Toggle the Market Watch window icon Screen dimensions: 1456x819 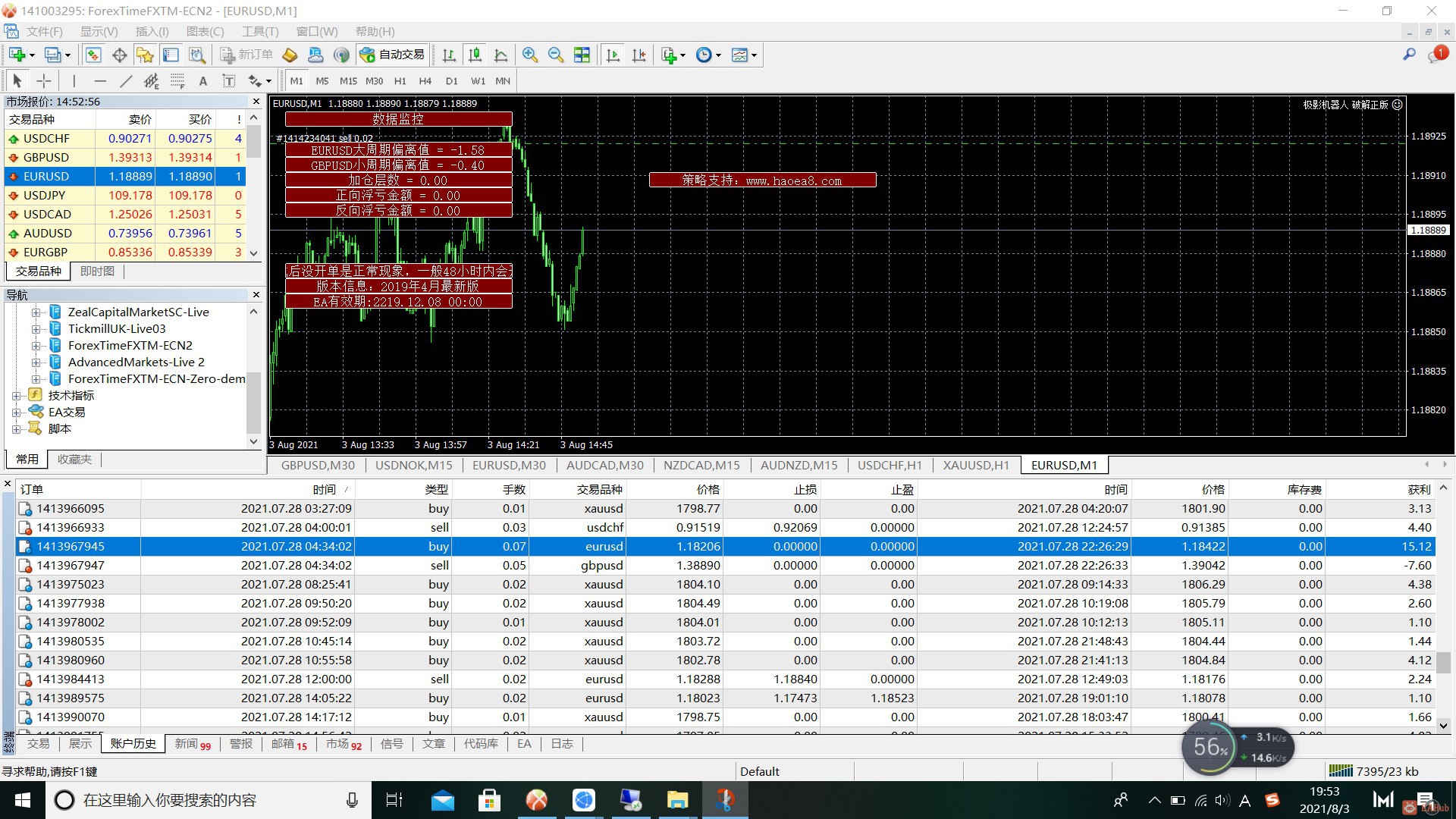(x=93, y=55)
